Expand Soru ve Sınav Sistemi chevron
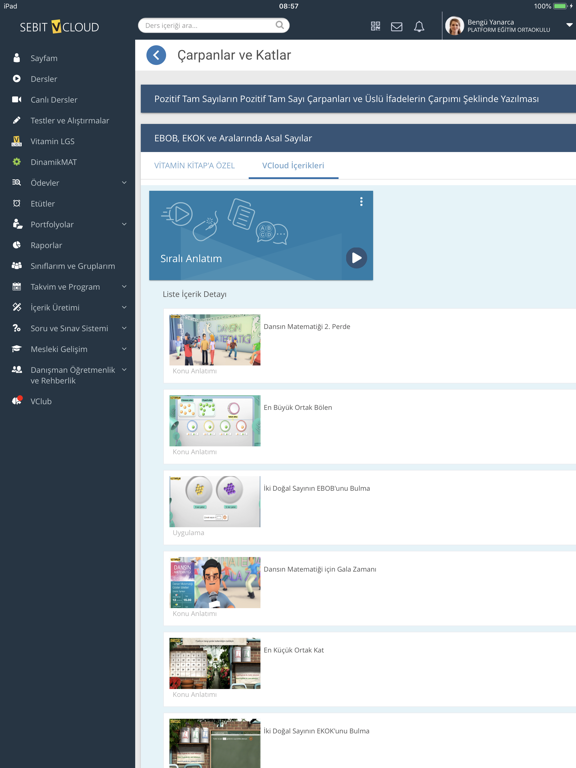Image resolution: width=576 pixels, height=768 pixels. tap(124, 328)
